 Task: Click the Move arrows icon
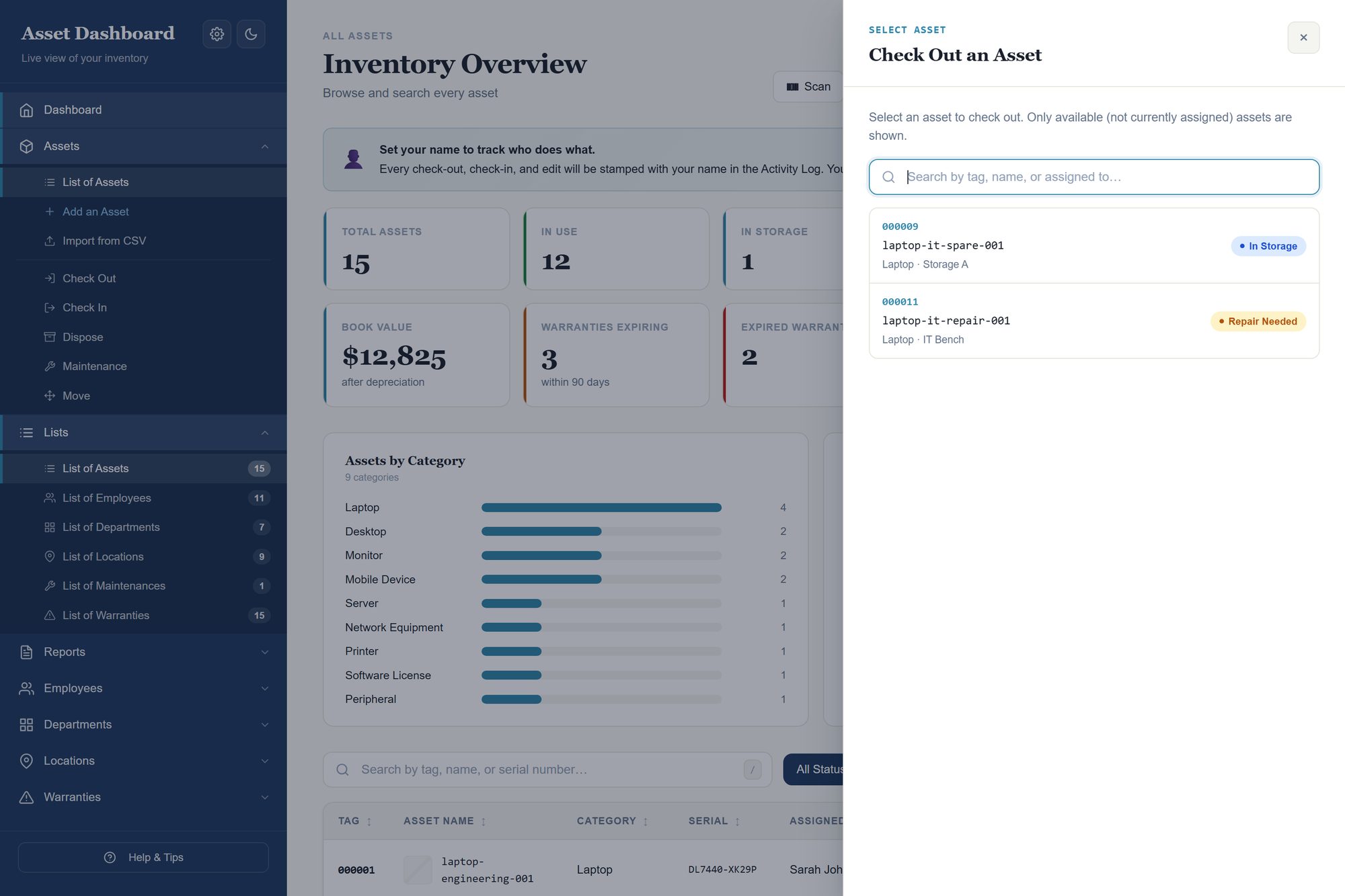[x=50, y=396]
